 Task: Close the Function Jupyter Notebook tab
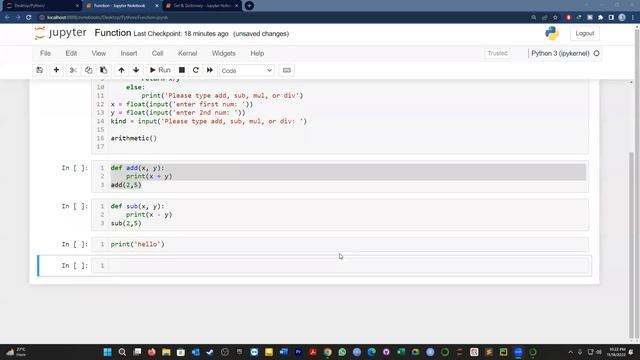[157, 6]
